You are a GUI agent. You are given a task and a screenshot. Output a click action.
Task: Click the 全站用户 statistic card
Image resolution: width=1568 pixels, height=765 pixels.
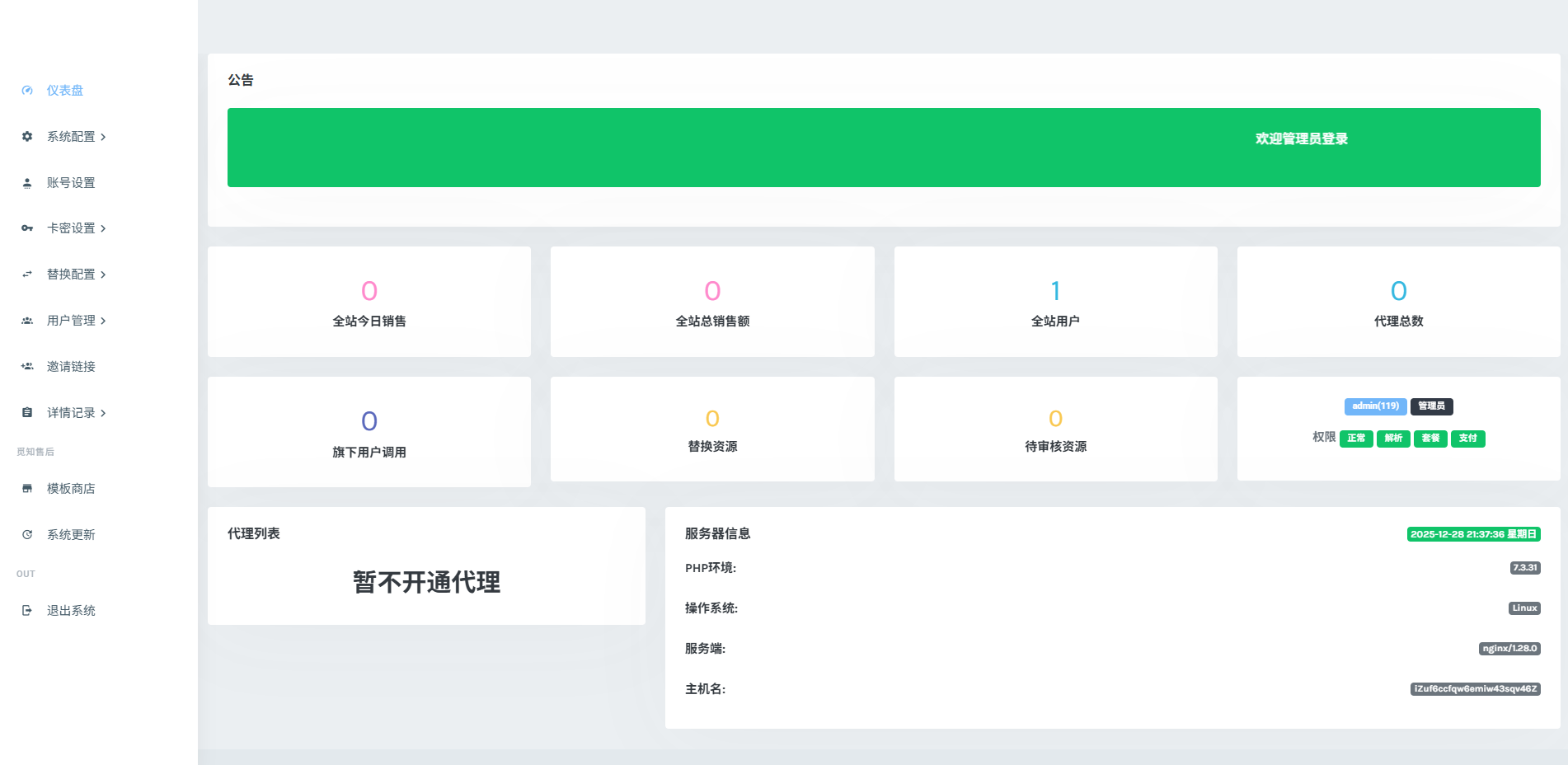click(1055, 302)
